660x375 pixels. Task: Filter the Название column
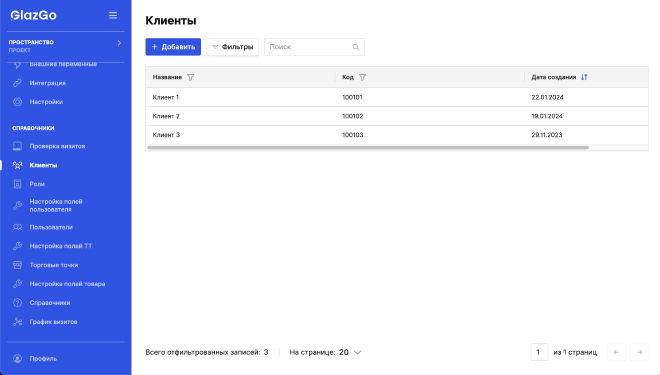(x=191, y=77)
